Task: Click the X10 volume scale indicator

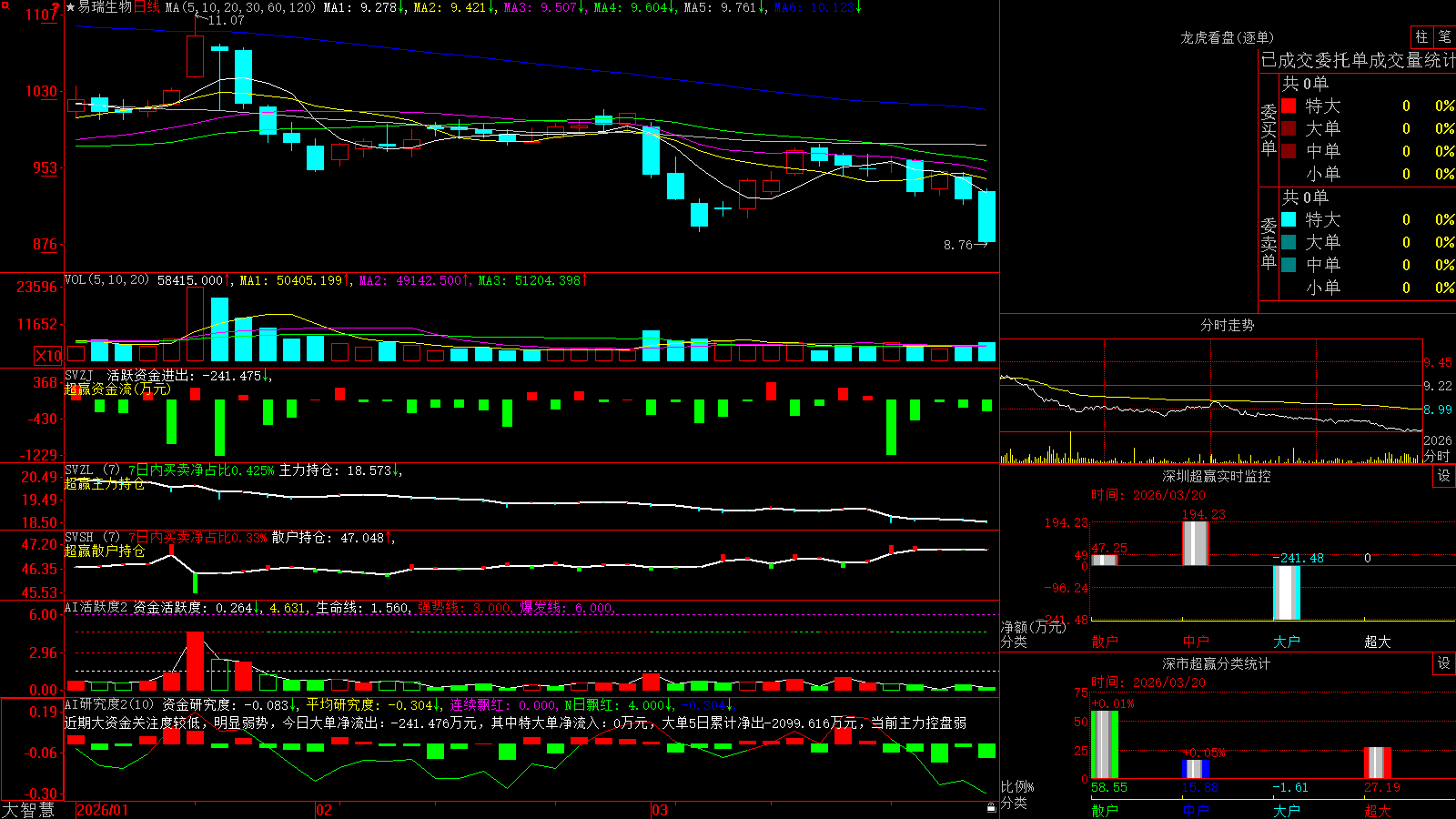Action: (x=48, y=356)
